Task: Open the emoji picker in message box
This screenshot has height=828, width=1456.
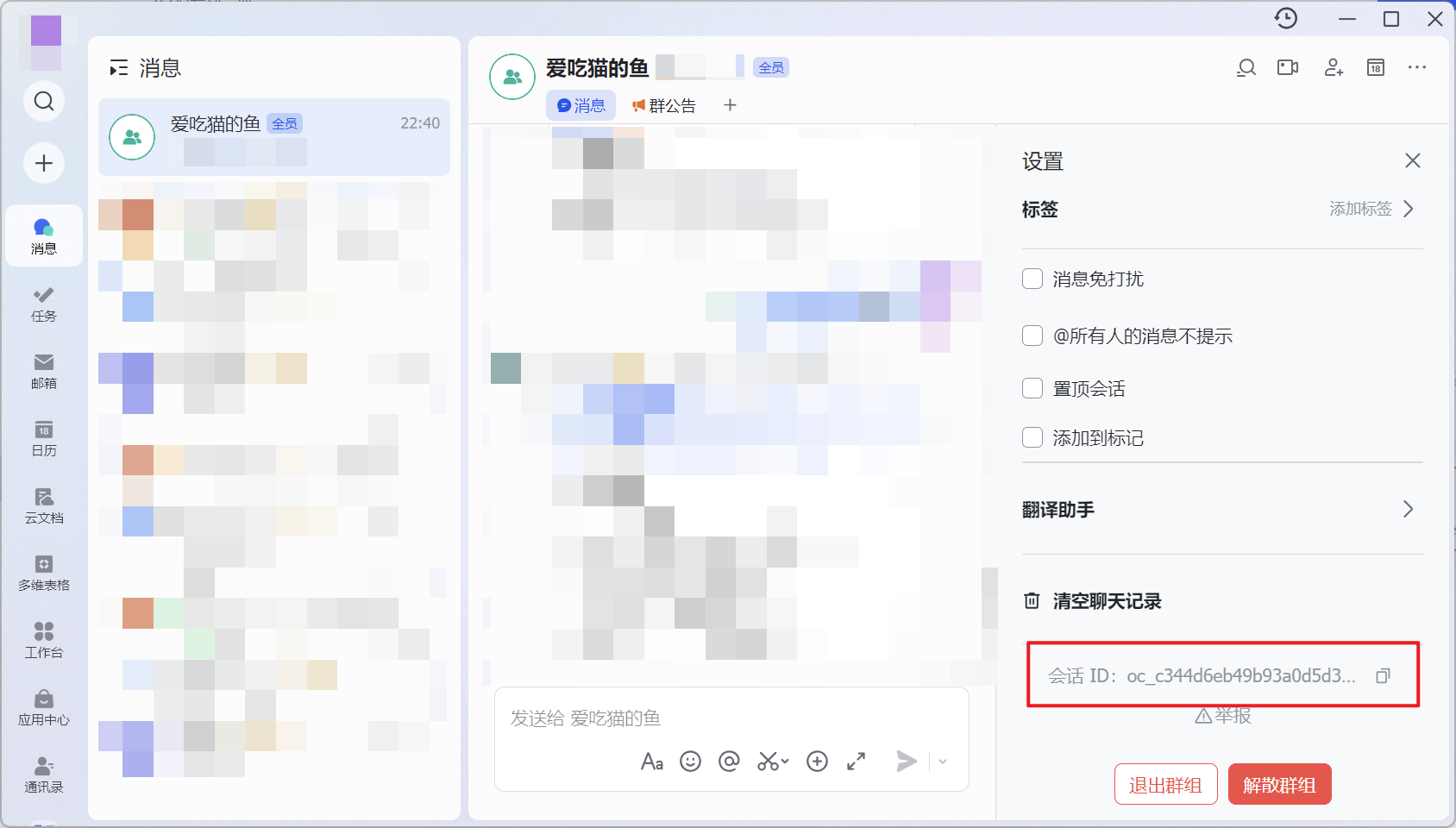Action: click(690, 761)
